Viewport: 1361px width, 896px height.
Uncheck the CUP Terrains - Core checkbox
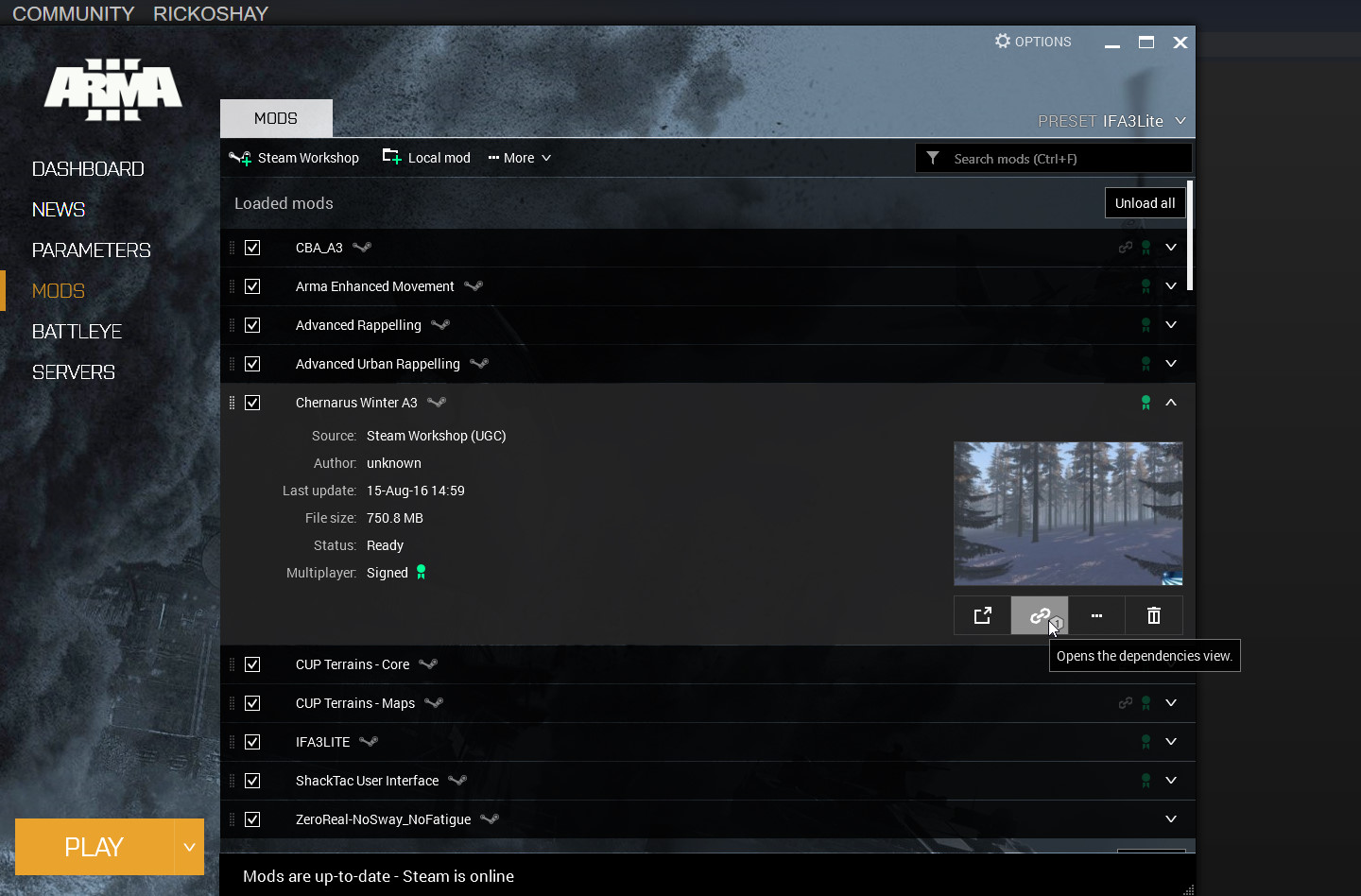(252, 664)
